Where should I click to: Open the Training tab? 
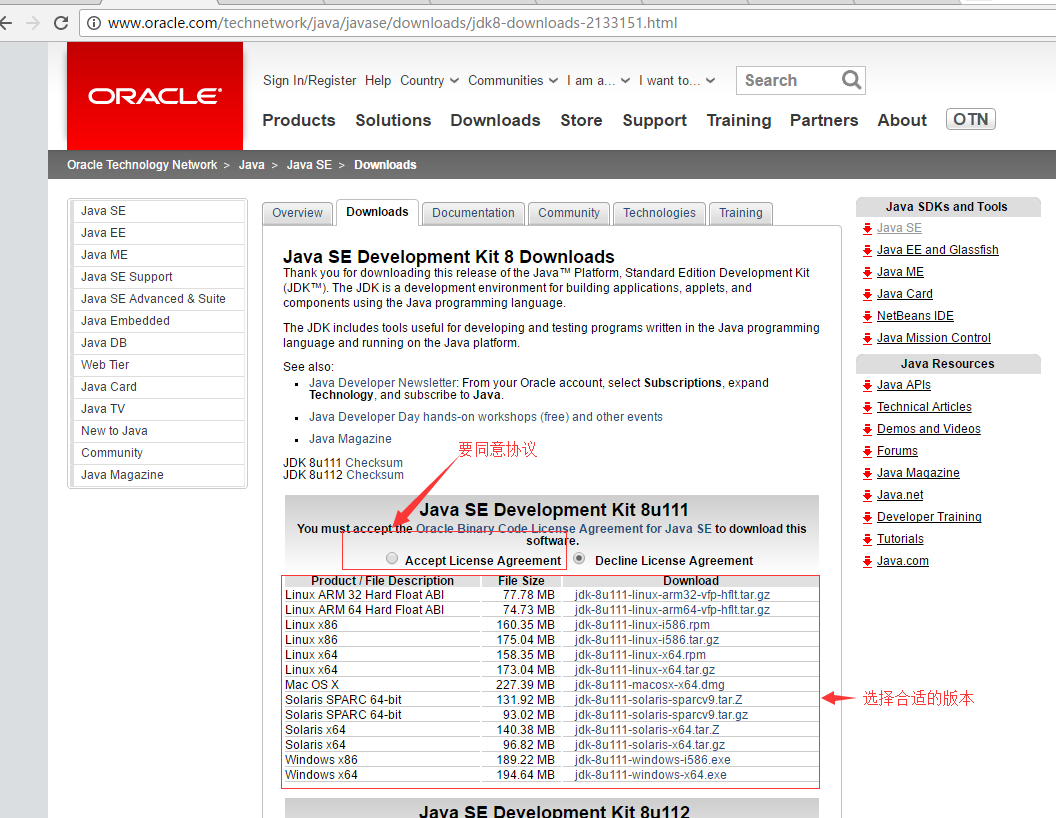(x=740, y=213)
